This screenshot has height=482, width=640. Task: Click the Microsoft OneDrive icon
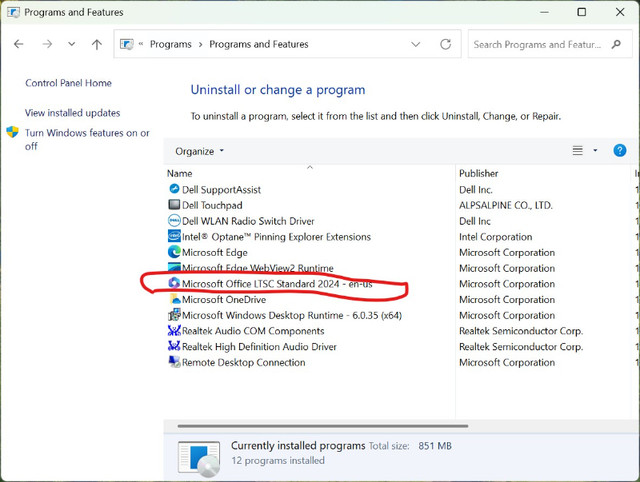point(175,299)
